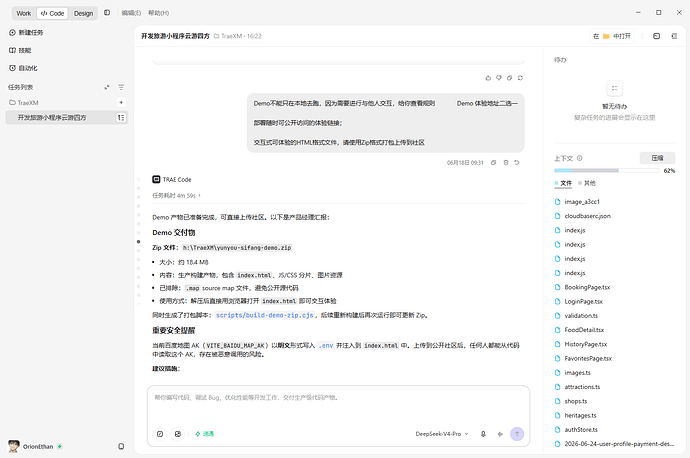Open the 编辑(E) menu
Screen dimensions: 690x458
click(x=131, y=13)
